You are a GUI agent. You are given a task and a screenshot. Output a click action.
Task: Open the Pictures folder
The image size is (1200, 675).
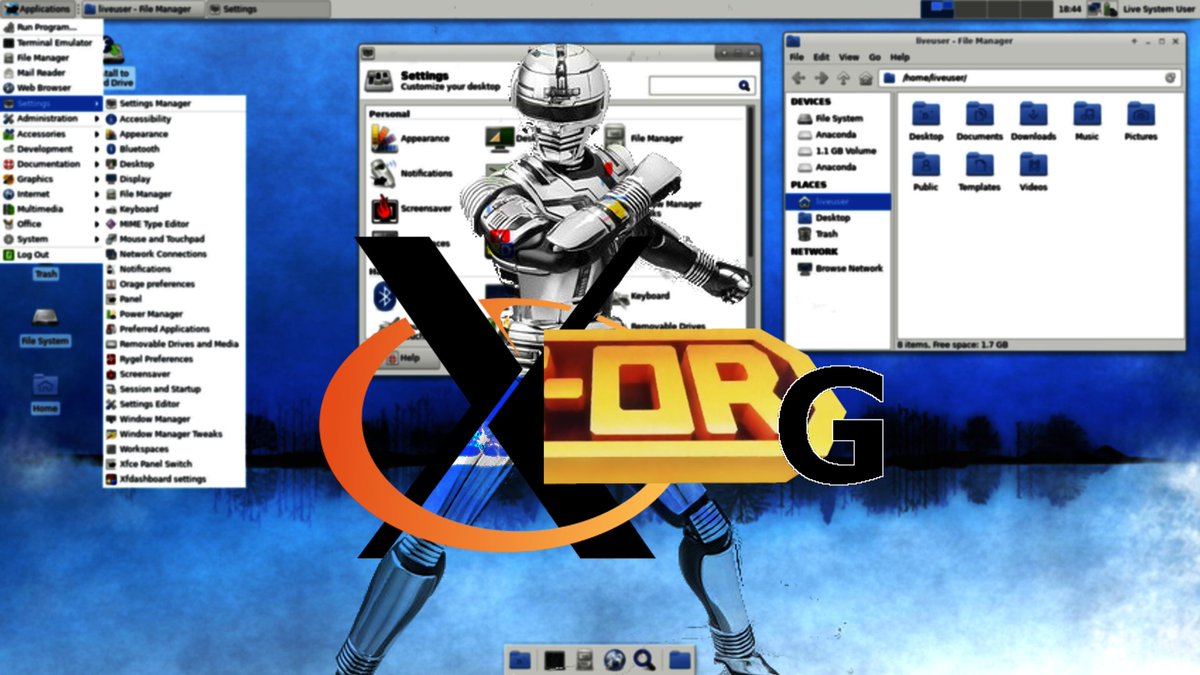pyautogui.click(x=1140, y=114)
